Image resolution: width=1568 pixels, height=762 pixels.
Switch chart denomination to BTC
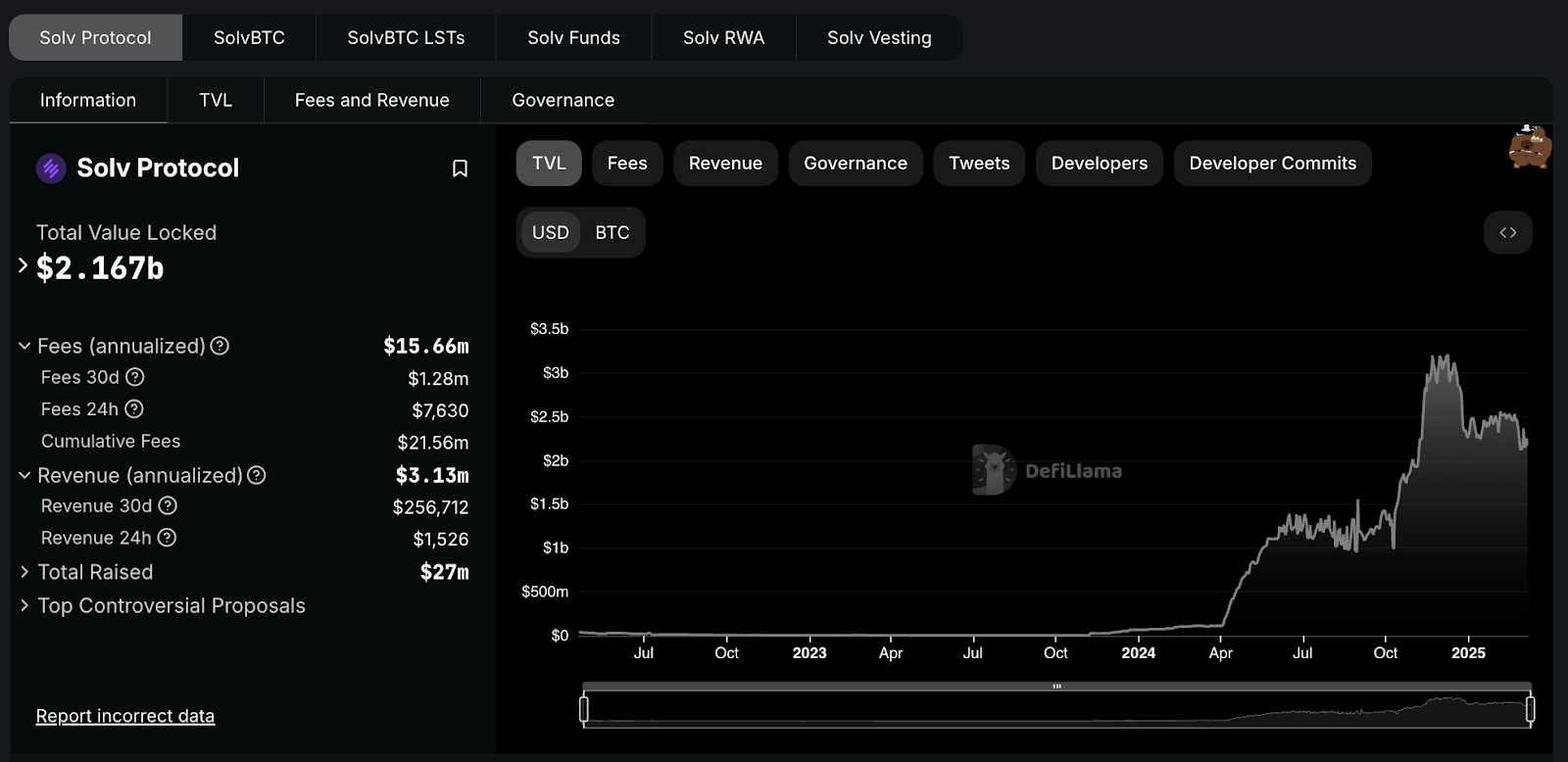click(x=612, y=233)
